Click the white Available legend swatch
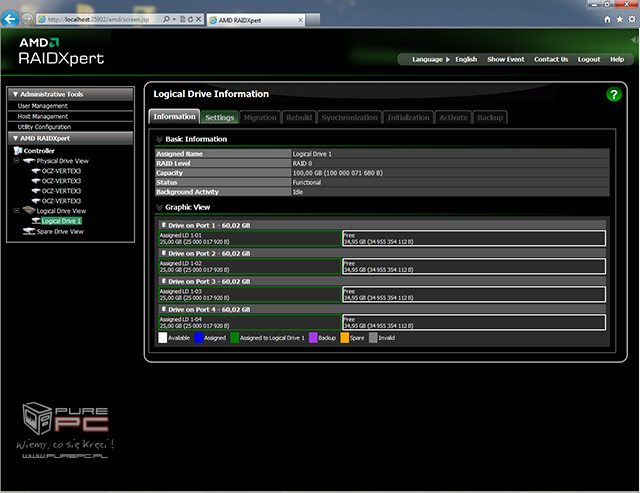The width and height of the screenshot is (640, 493). tap(162, 338)
